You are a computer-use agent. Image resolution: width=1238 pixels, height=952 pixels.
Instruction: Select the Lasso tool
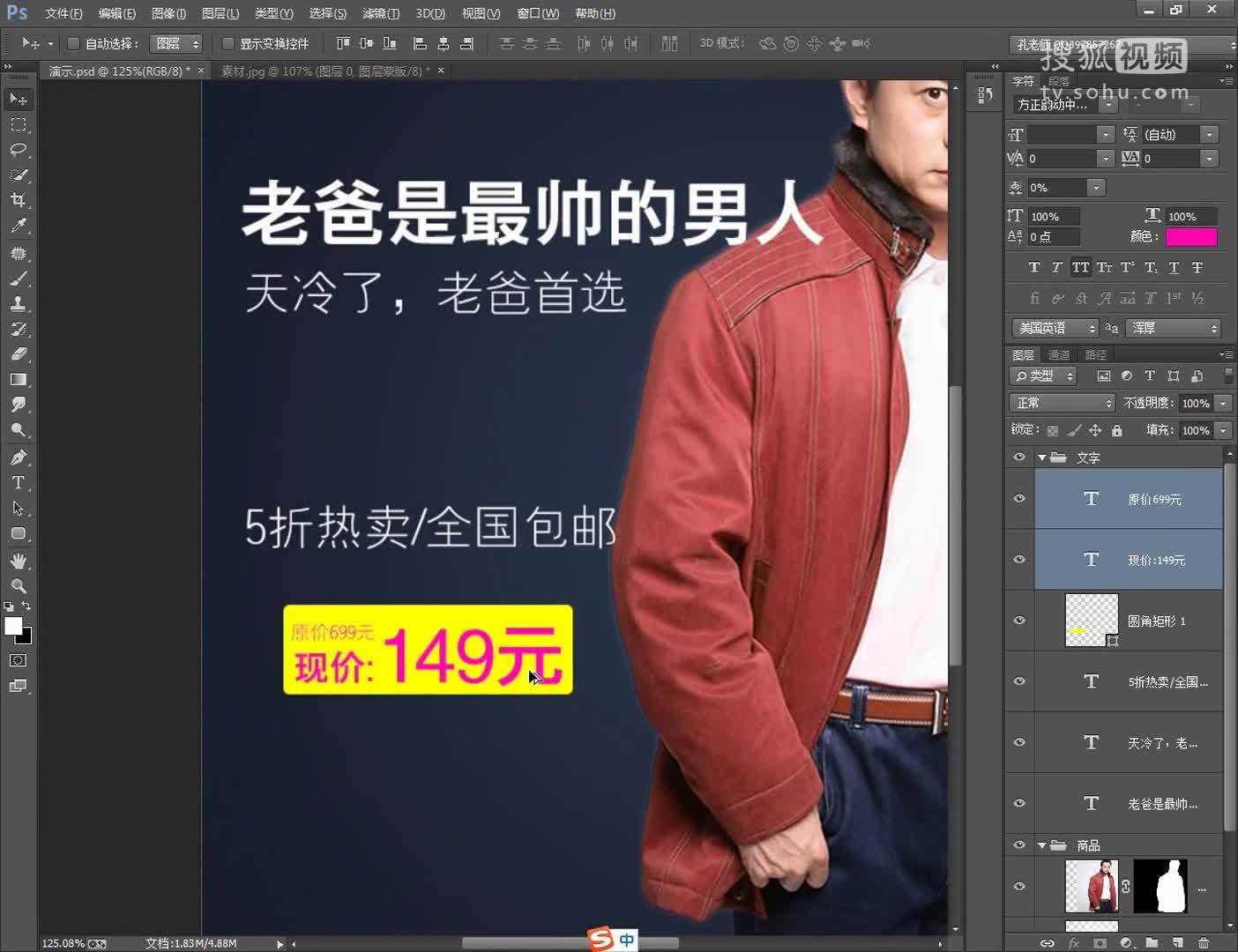click(x=18, y=150)
